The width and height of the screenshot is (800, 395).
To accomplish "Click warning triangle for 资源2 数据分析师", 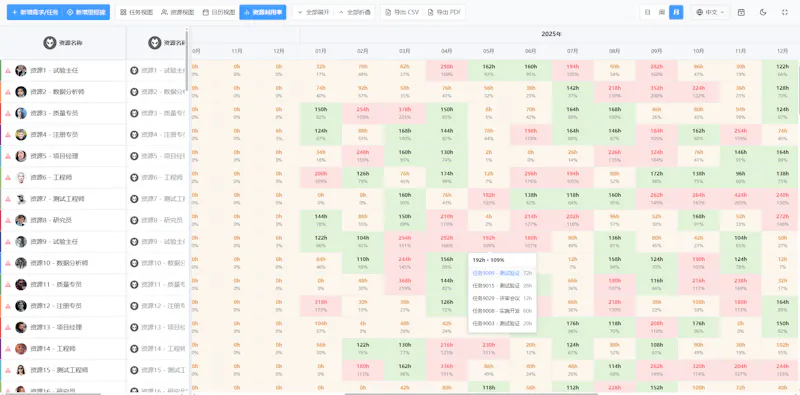I will (8, 92).
